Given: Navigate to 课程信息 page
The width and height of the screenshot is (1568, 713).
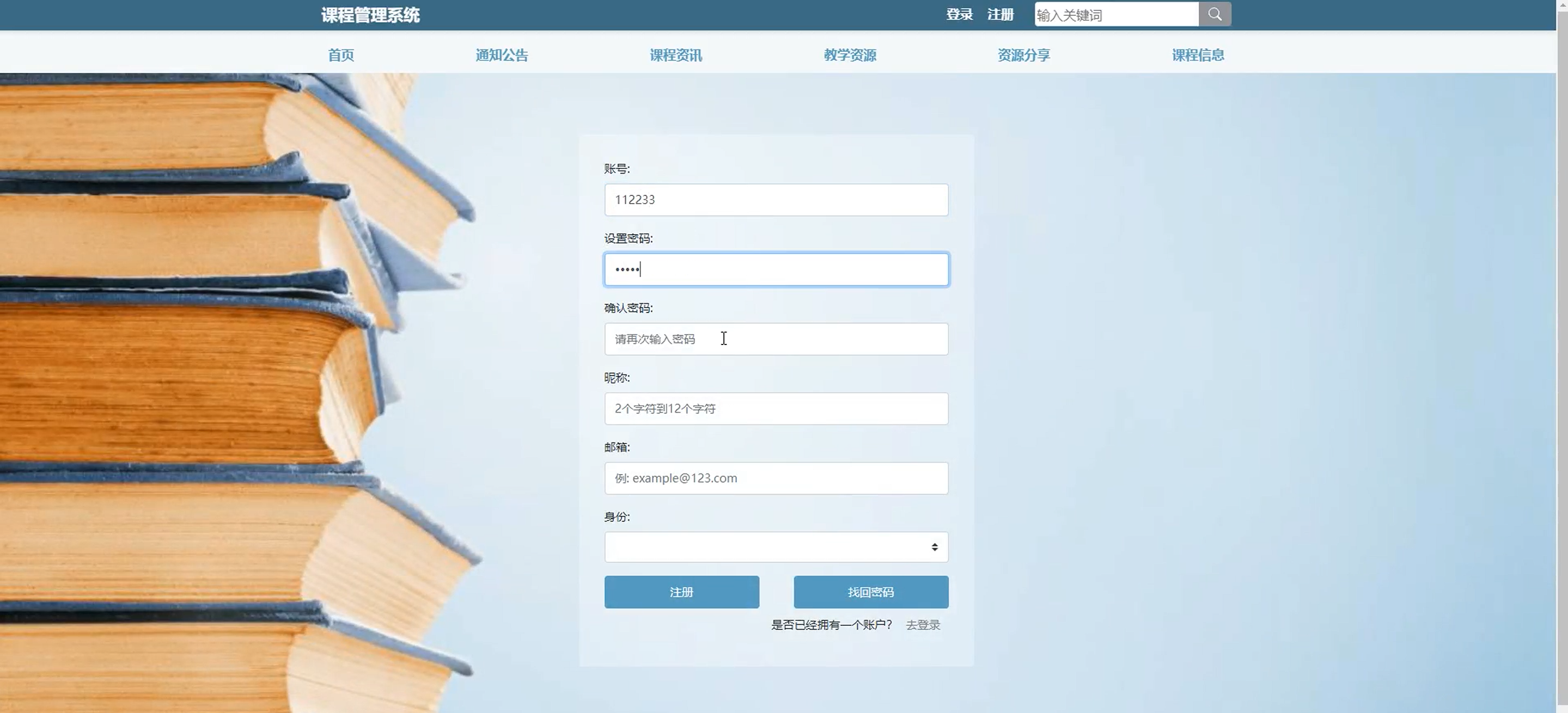Looking at the screenshot, I should [x=1197, y=55].
